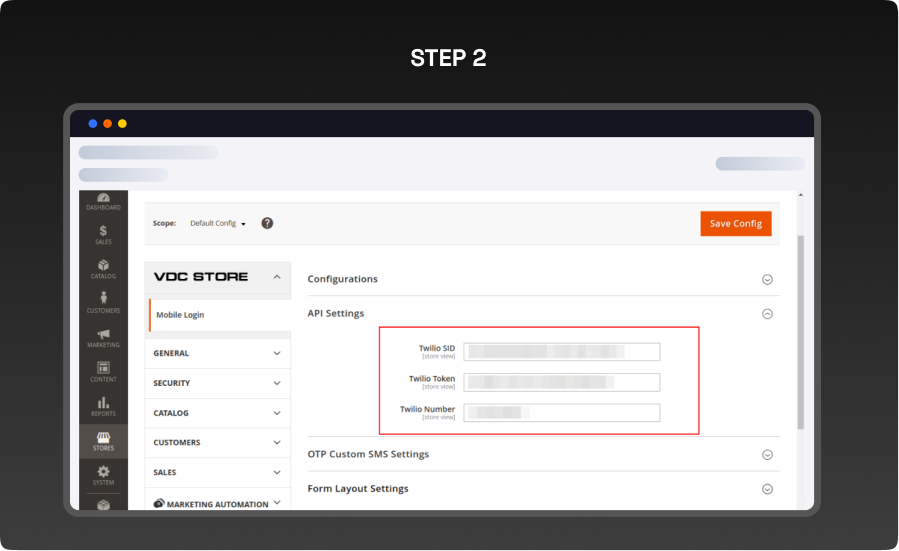899x551 pixels.
Task: Open the Scope Default Config dropdown
Action: (218, 223)
